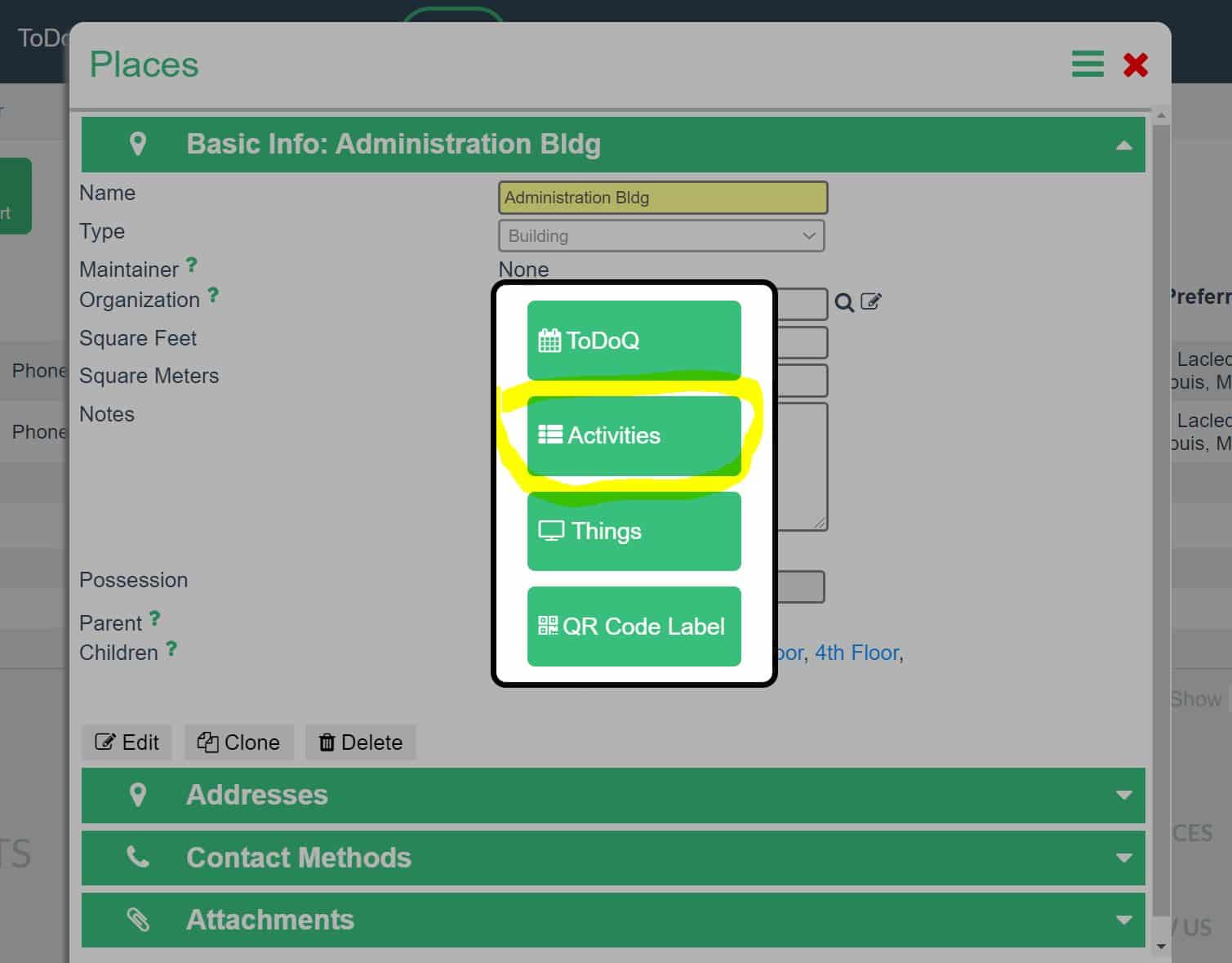Open the ToDoQ popup button
The width and height of the screenshot is (1232, 963).
(634, 340)
